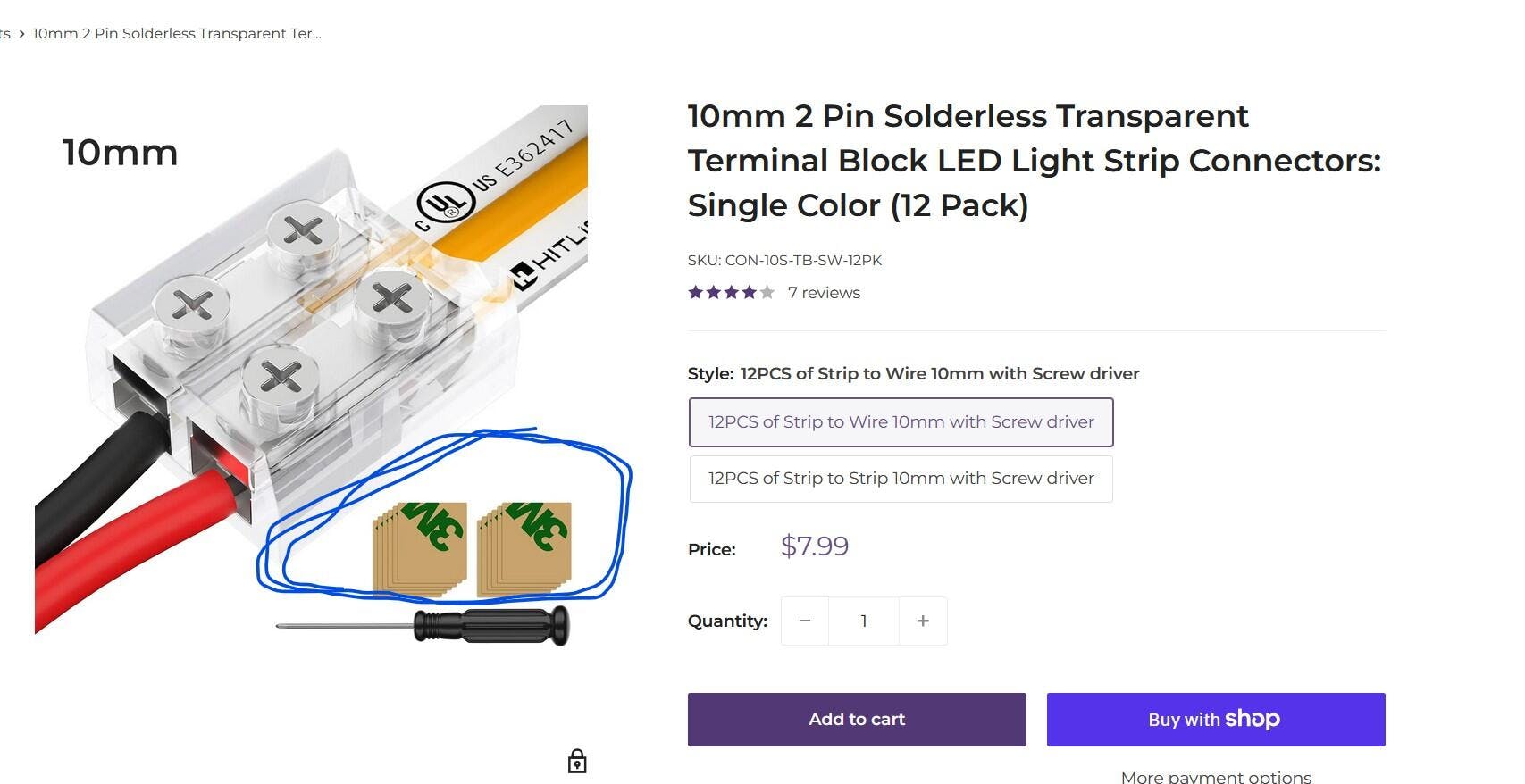Click the UL certification logo on strip
The height and width of the screenshot is (784, 1525).
coord(445,204)
